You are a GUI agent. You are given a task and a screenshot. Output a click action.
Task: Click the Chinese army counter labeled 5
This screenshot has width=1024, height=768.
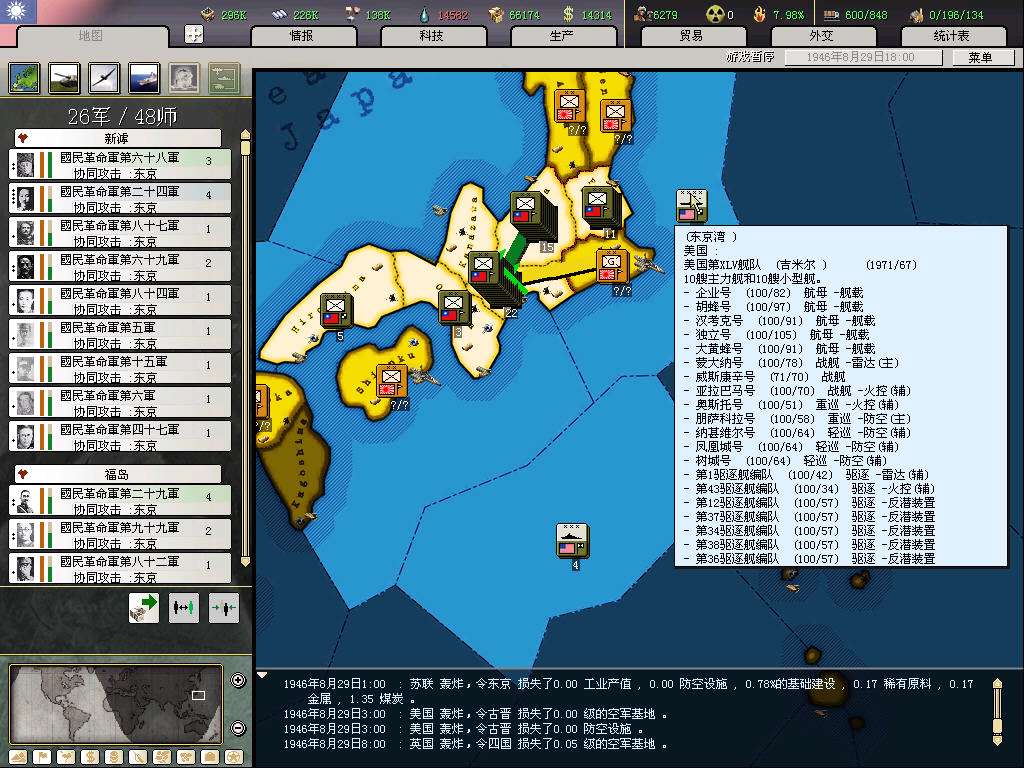336,310
